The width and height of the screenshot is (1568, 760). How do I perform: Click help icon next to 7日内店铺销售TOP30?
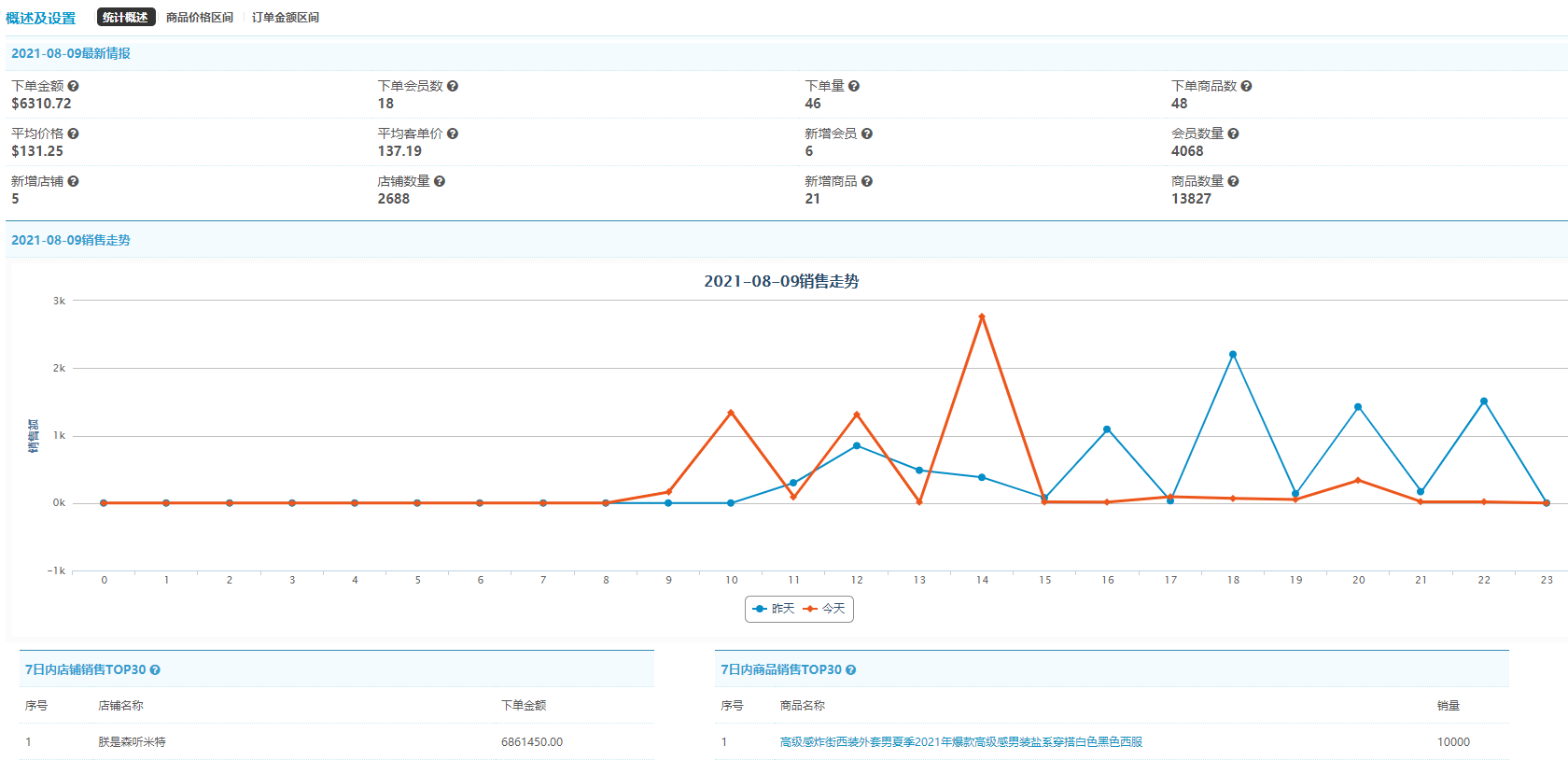(155, 669)
